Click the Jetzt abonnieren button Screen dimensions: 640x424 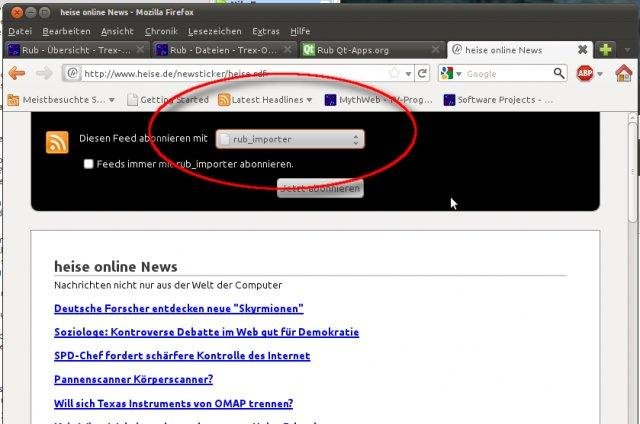pyautogui.click(x=320, y=188)
